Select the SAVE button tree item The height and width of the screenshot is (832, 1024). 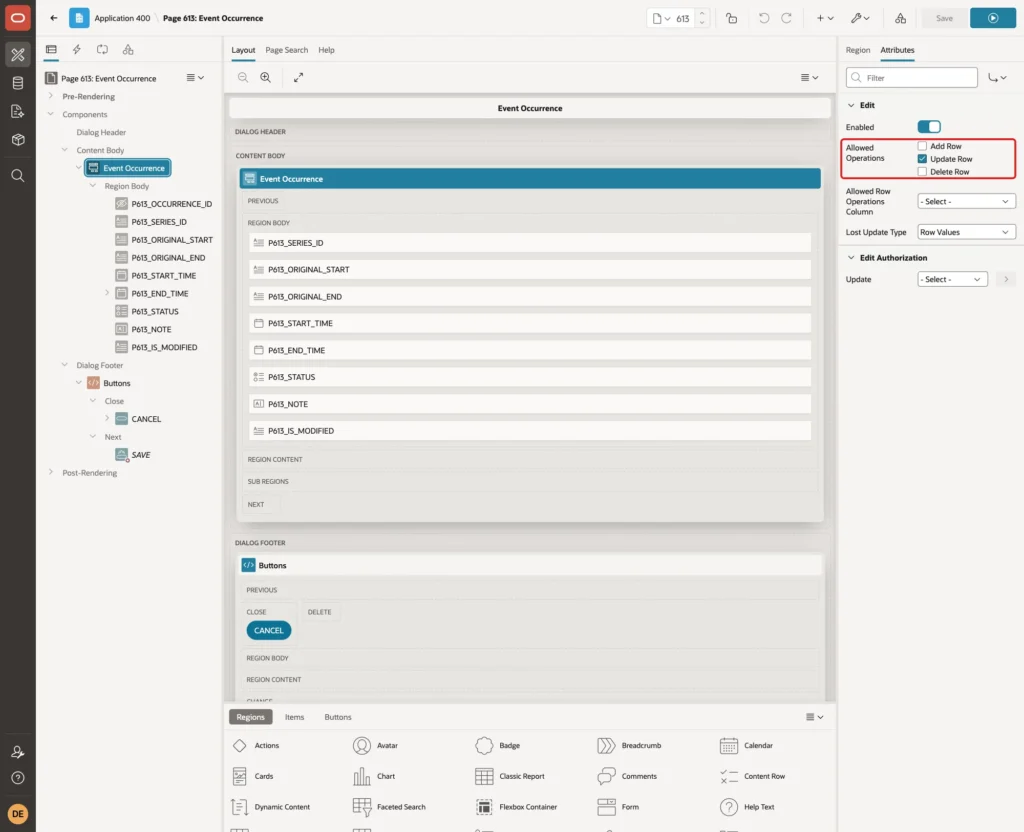140,455
